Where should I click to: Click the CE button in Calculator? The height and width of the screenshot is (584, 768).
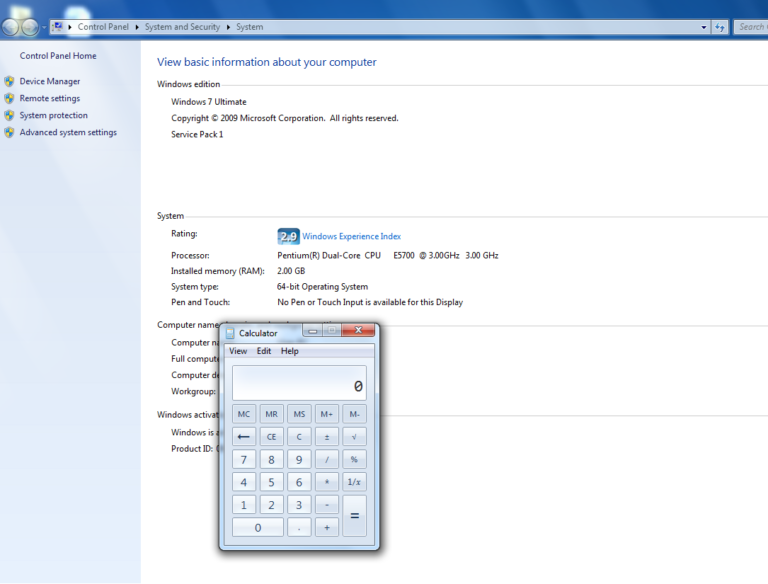click(x=271, y=437)
